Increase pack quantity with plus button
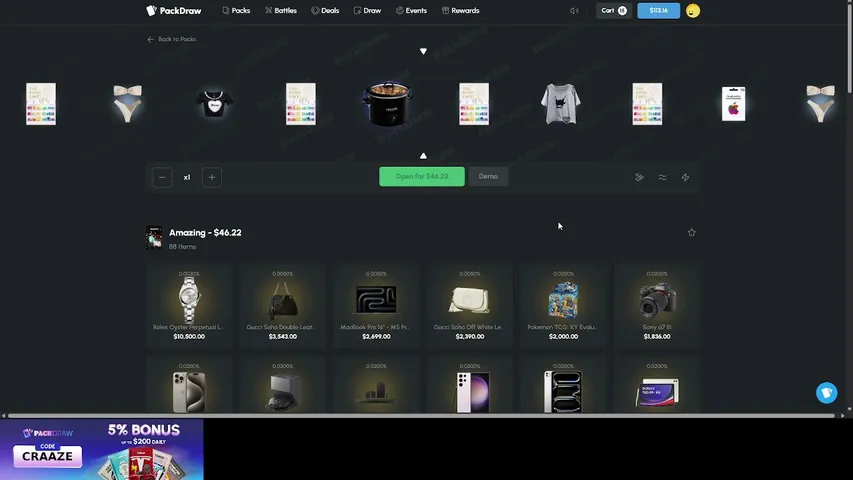Screen dimensions: 853x480 [x=212, y=177]
